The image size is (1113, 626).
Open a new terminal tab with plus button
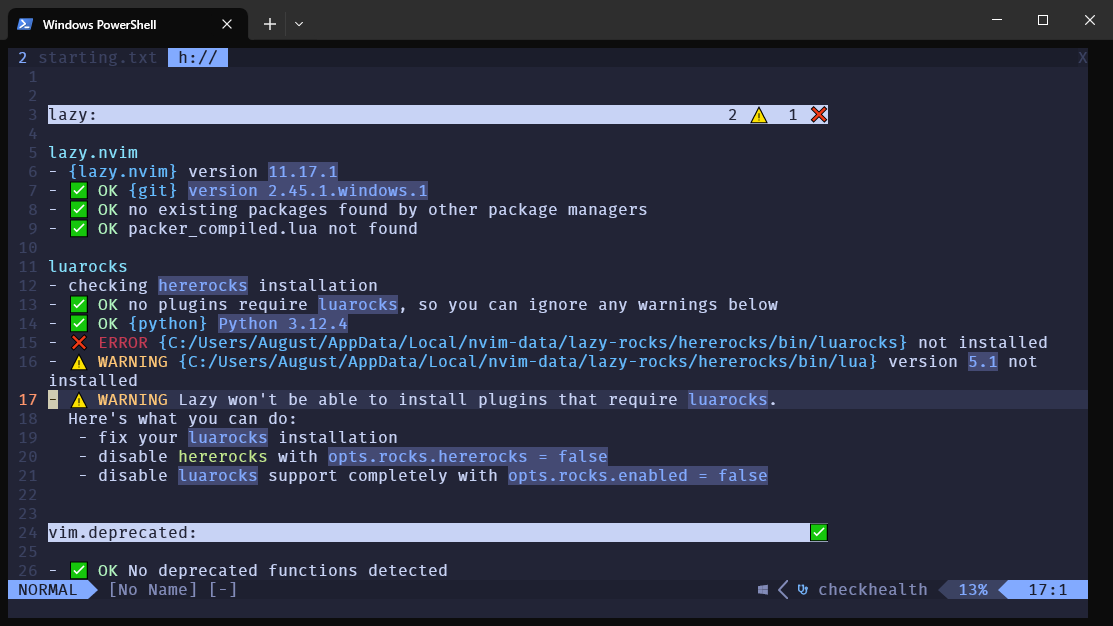point(269,24)
